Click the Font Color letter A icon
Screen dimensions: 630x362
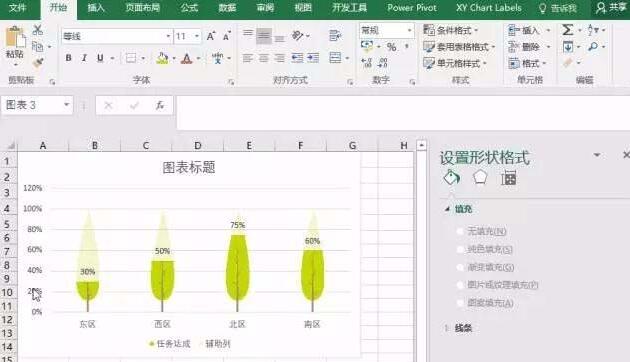(x=186, y=58)
